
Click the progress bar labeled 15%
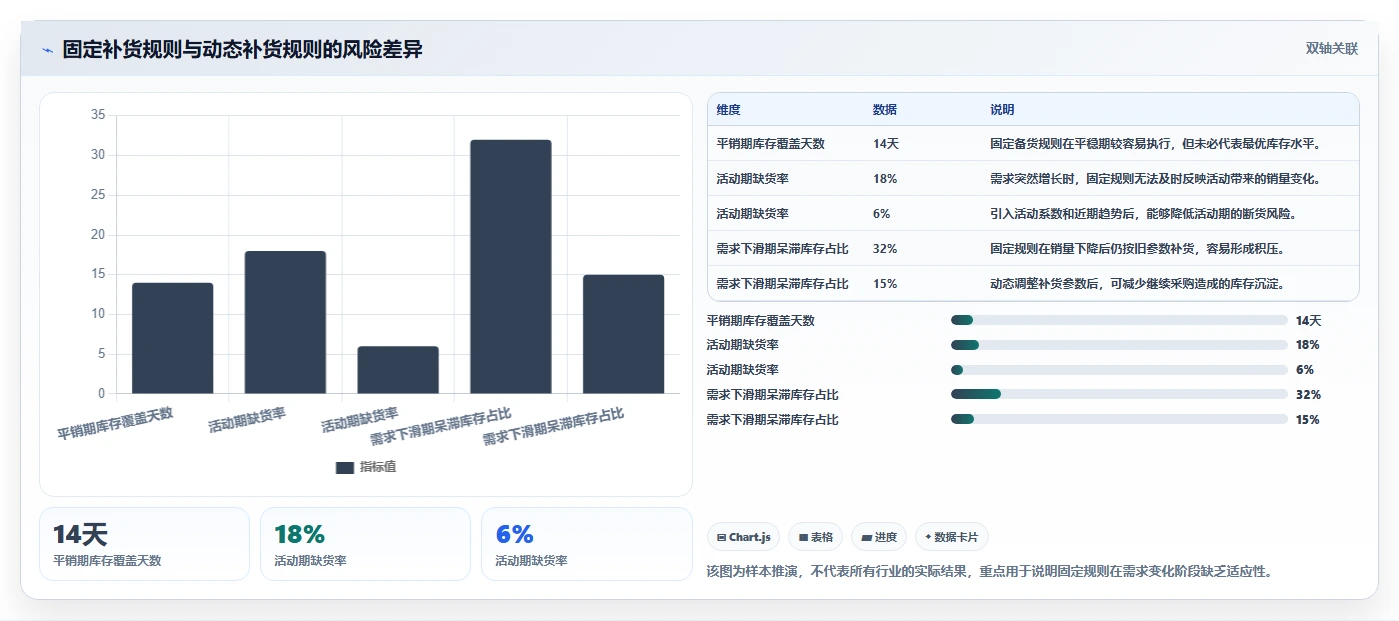click(x=1119, y=420)
